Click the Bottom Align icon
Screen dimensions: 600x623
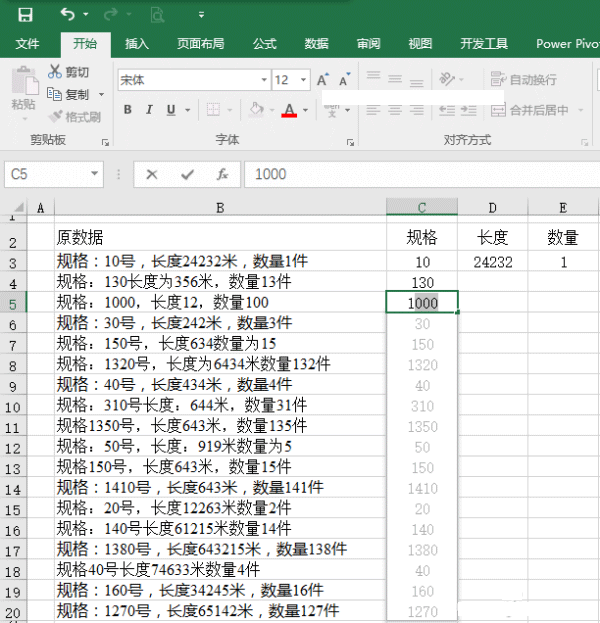(x=416, y=81)
